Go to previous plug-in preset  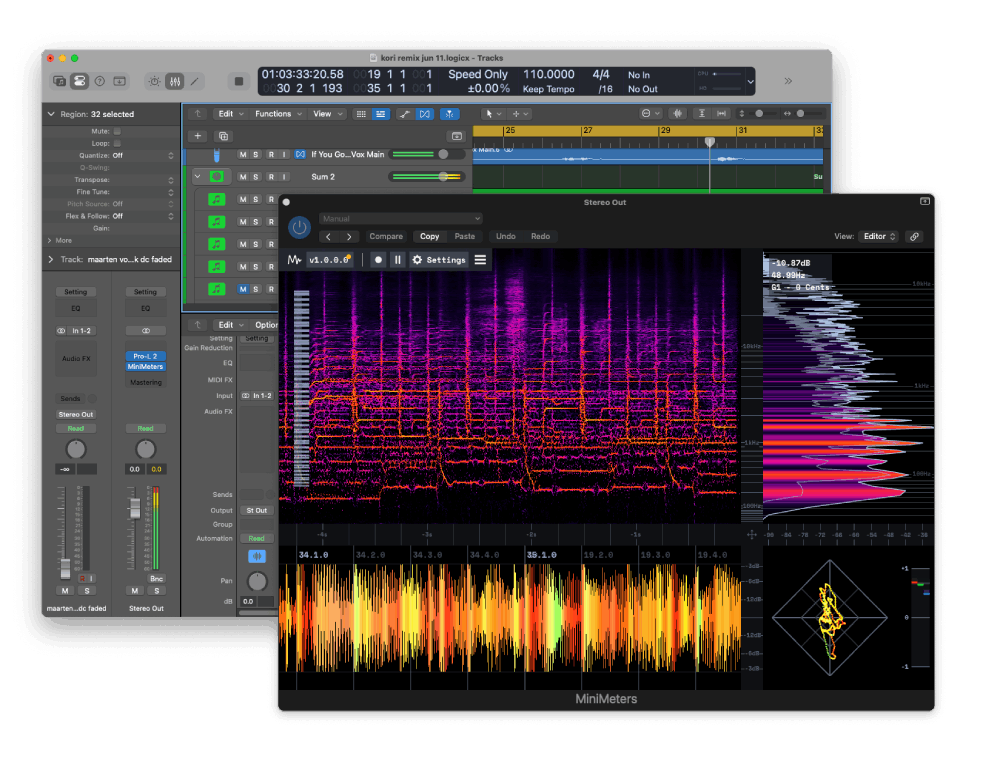click(x=328, y=237)
